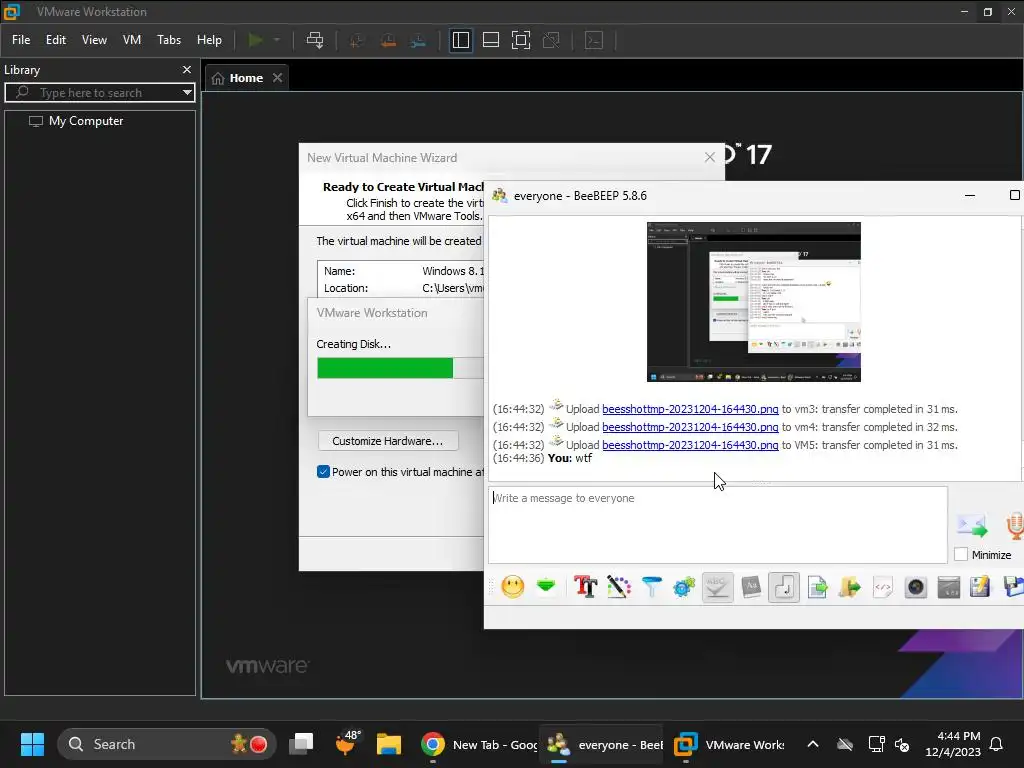Close the New Virtual Machine Wizard
Image resolution: width=1024 pixels, height=768 pixels.
click(x=710, y=157)
